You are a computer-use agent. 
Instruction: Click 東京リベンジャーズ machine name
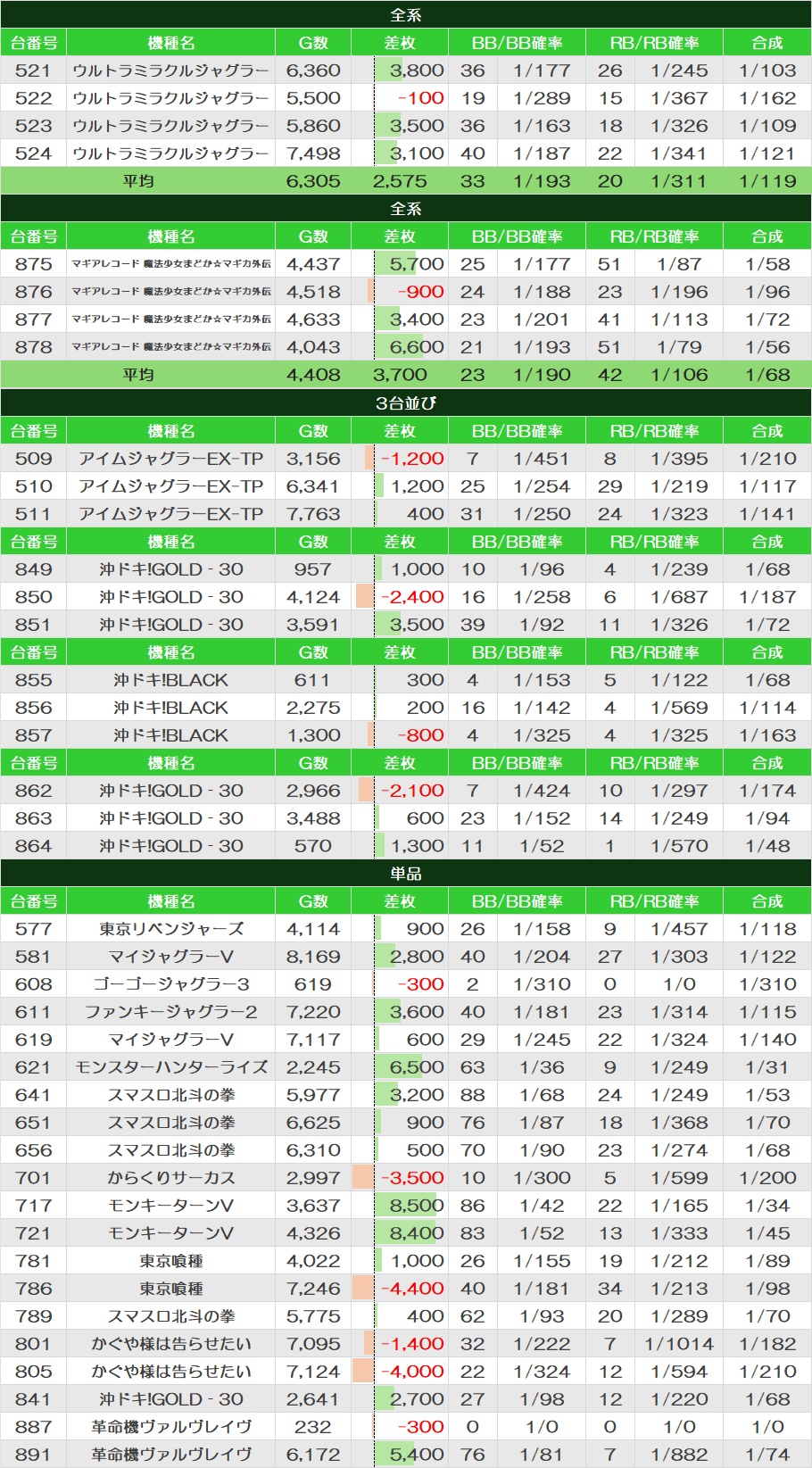coord(170,929)
